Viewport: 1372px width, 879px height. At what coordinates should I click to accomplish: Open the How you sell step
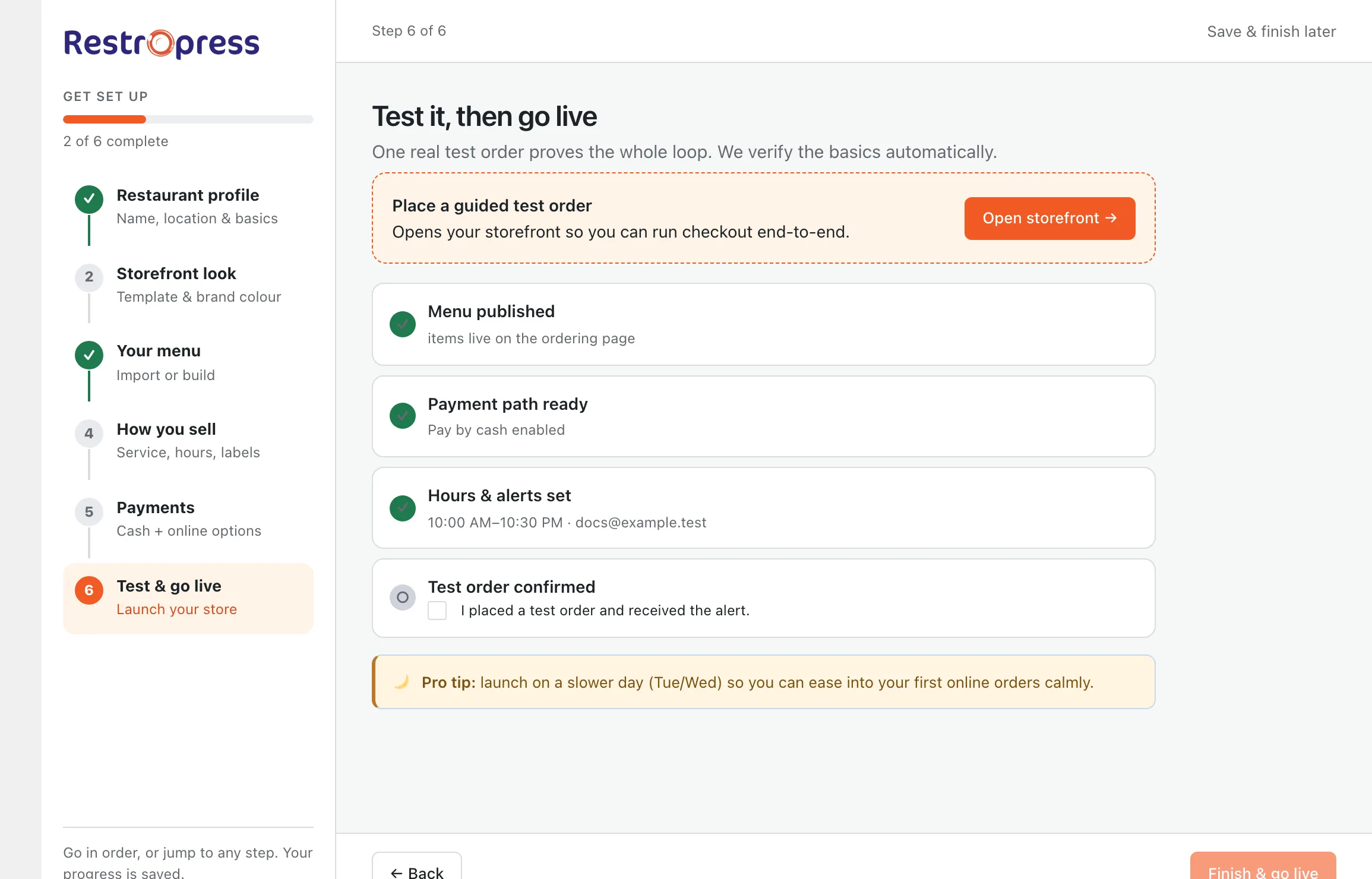click(x=188, y=441)
